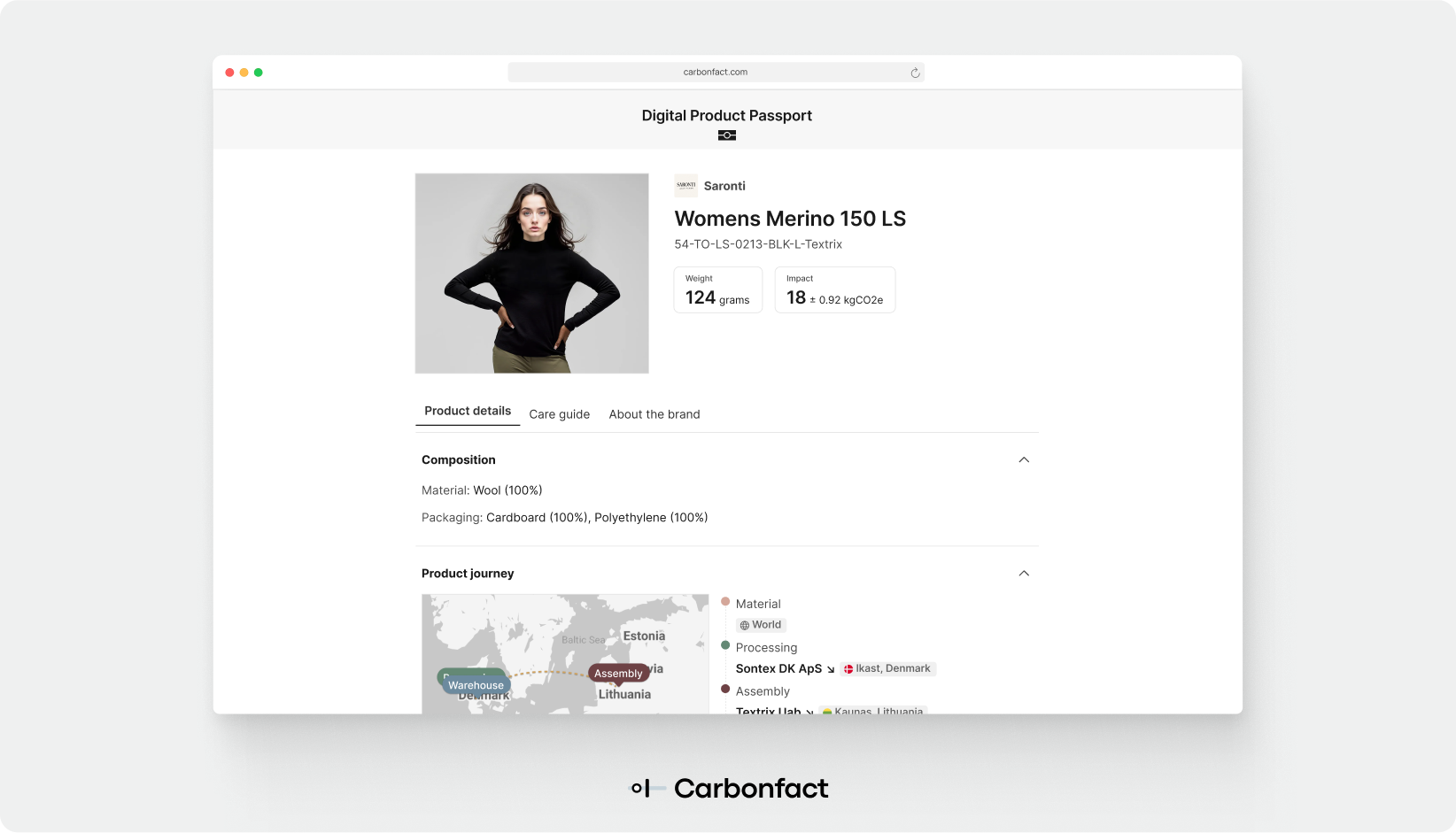Click the carbonfact.com address bar
Screen dimensions: 1456x833
[x=716, y=73]
